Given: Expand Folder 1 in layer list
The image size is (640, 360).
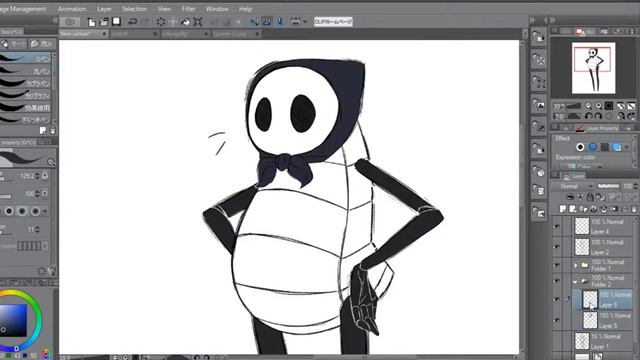Looking at the screenshot, I should [576, 265].
